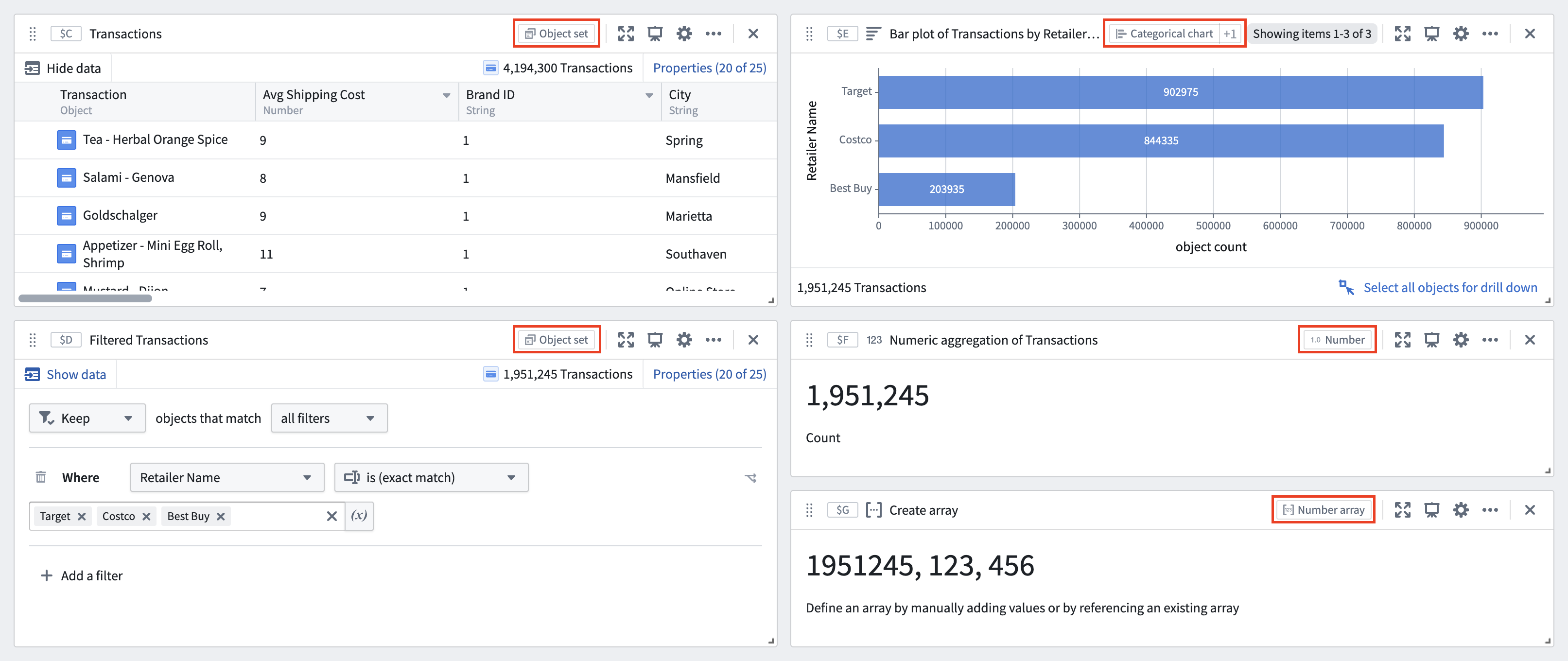Click Add a filter button
The image size is (1568, 661).
click(x=81, y=576)
